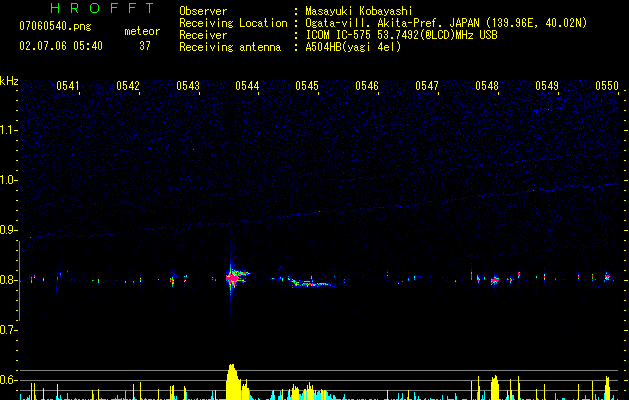Image resolution: width=629 pixels, height=400 pixels.
Task: Click the 0545 time marker
Action: click(307, 86)
